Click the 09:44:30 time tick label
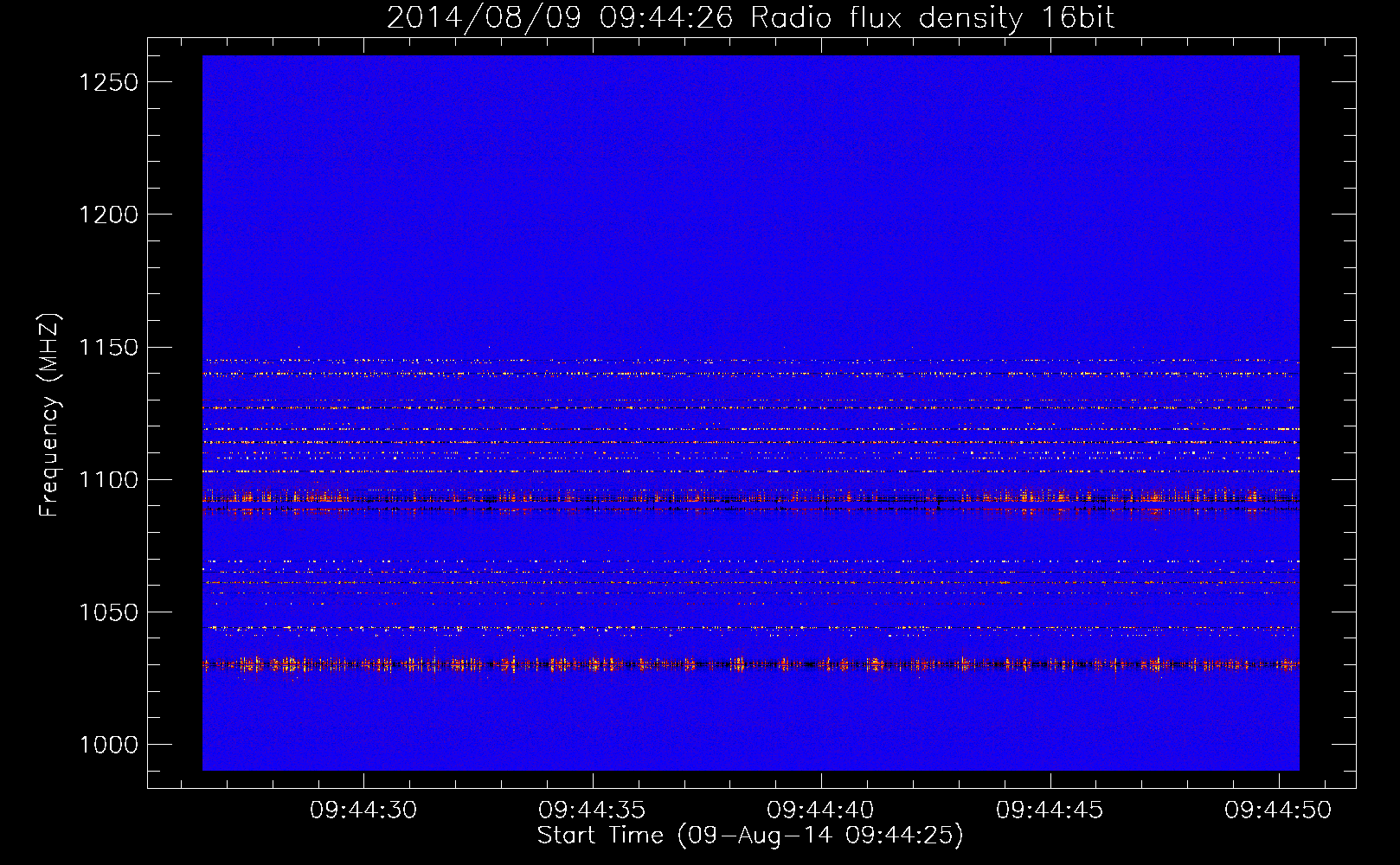Viewport: 1400px width, 865px height. point(363,811)
